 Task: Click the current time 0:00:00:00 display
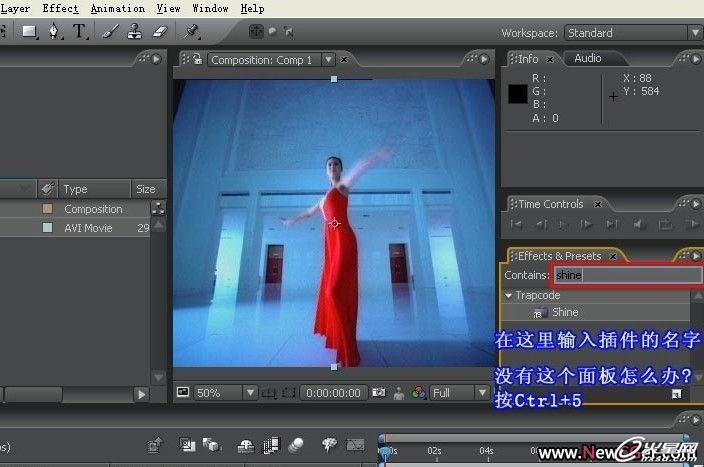333,393
